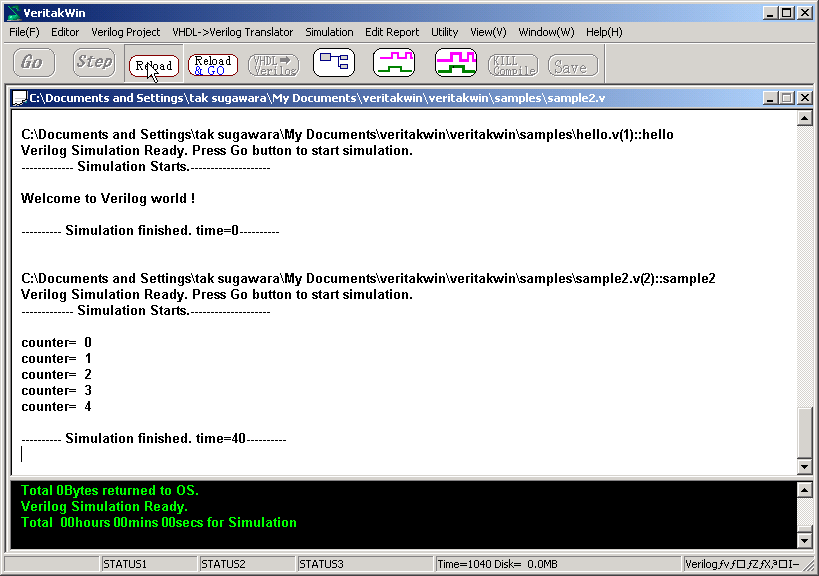Click the Save toolbar button
This screenshot has height=576, width=819.
point(573,65)
